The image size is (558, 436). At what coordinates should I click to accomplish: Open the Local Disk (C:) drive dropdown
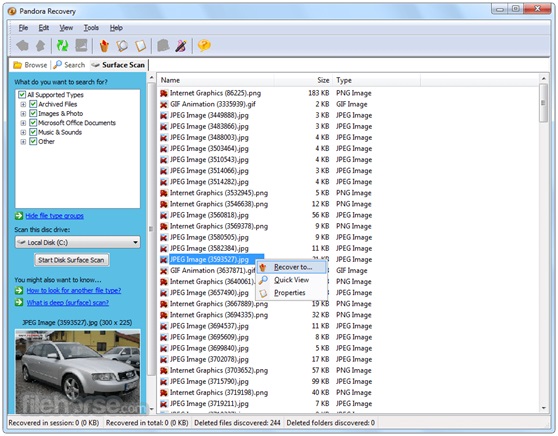point(77,242)
